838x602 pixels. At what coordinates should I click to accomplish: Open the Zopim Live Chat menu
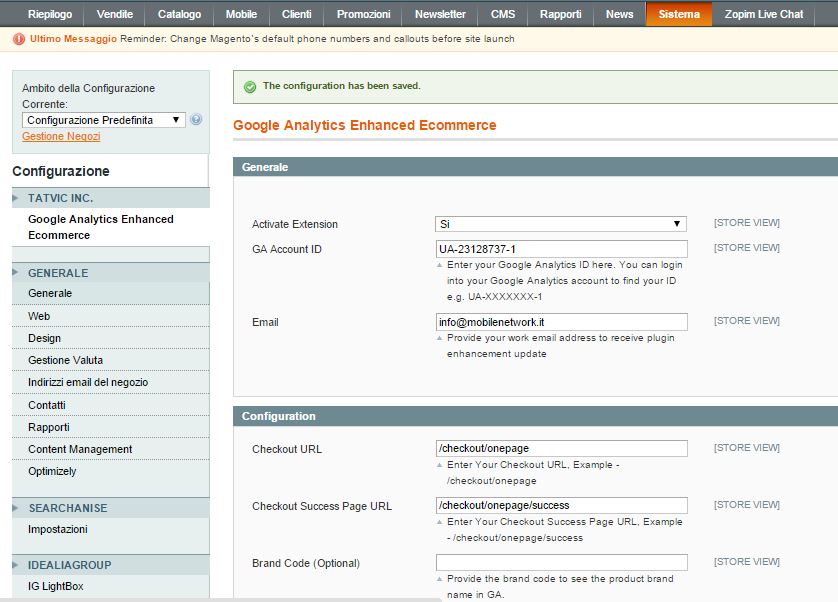click(764, 14)
